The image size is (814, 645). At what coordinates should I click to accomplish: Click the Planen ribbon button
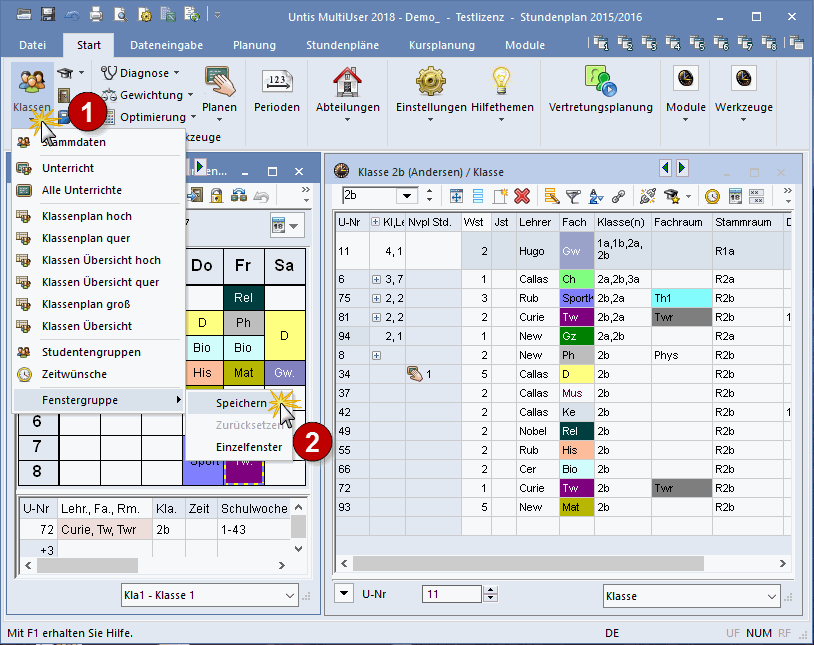point(219,93)
